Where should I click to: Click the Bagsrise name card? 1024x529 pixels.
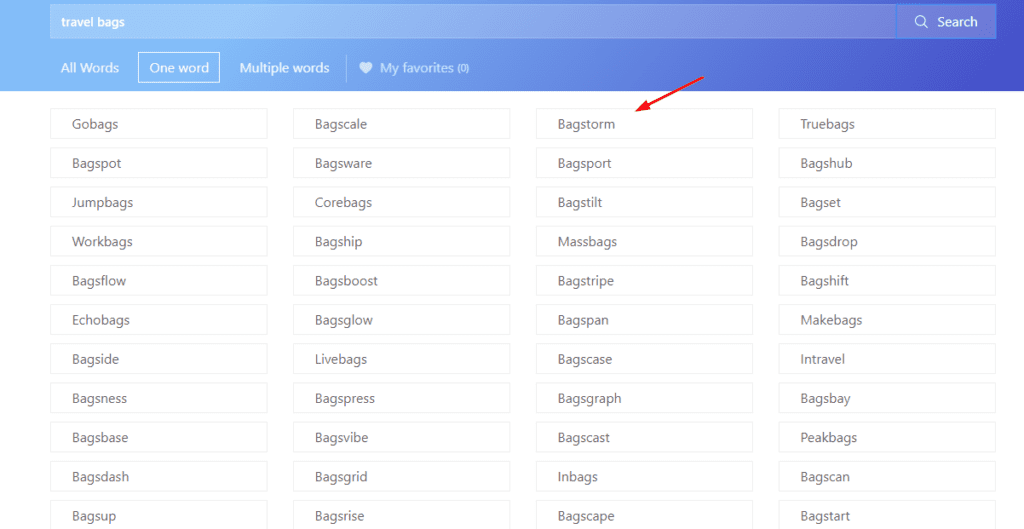(402, 515)
